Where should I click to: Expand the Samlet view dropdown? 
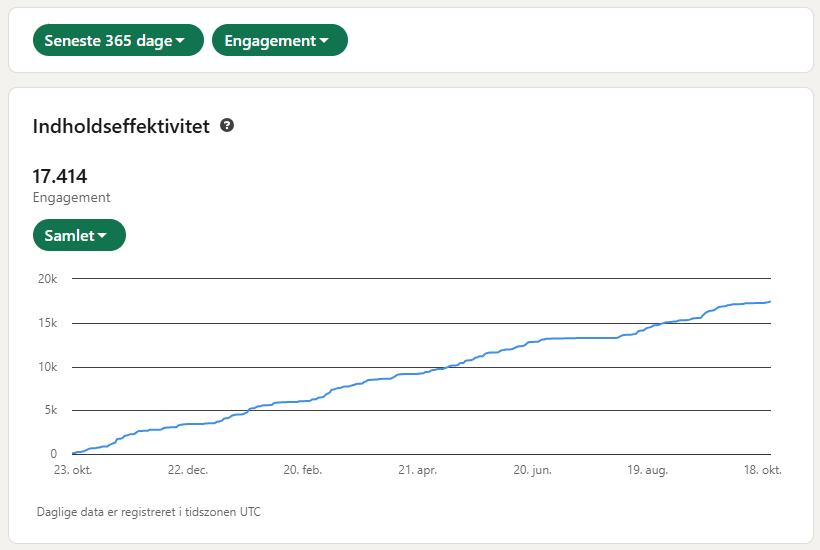pyautogui.click(x=79, y=236)
